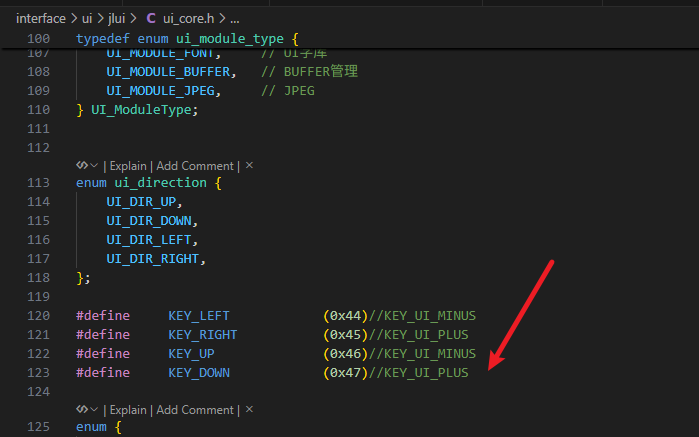Select line number 108 in the gutter
Viewport: 699px width, 437px height.
click(x=38, y=72)
